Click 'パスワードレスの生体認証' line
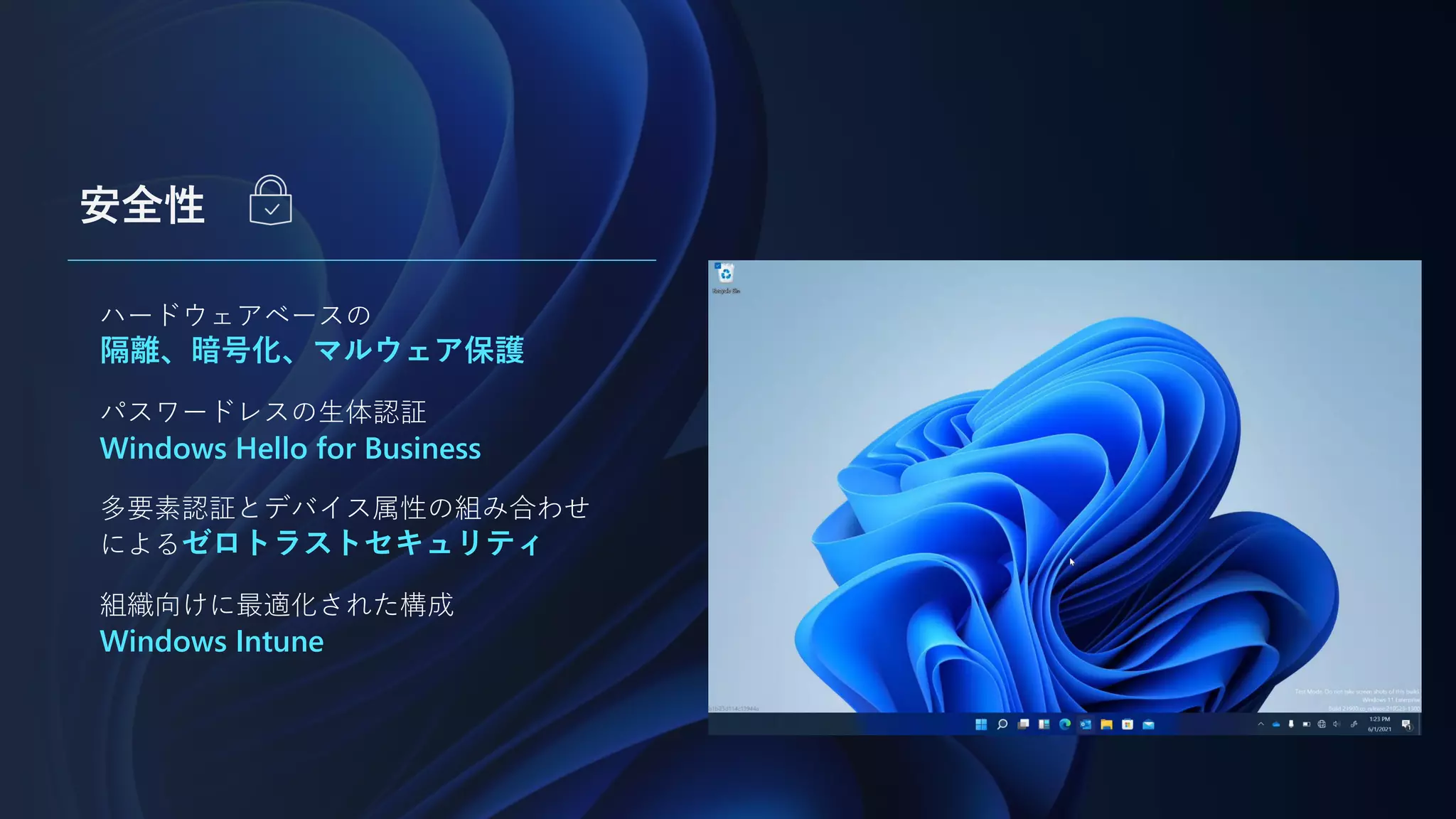This screenshot has width=1456, height=819. click(x=263, y=412)
